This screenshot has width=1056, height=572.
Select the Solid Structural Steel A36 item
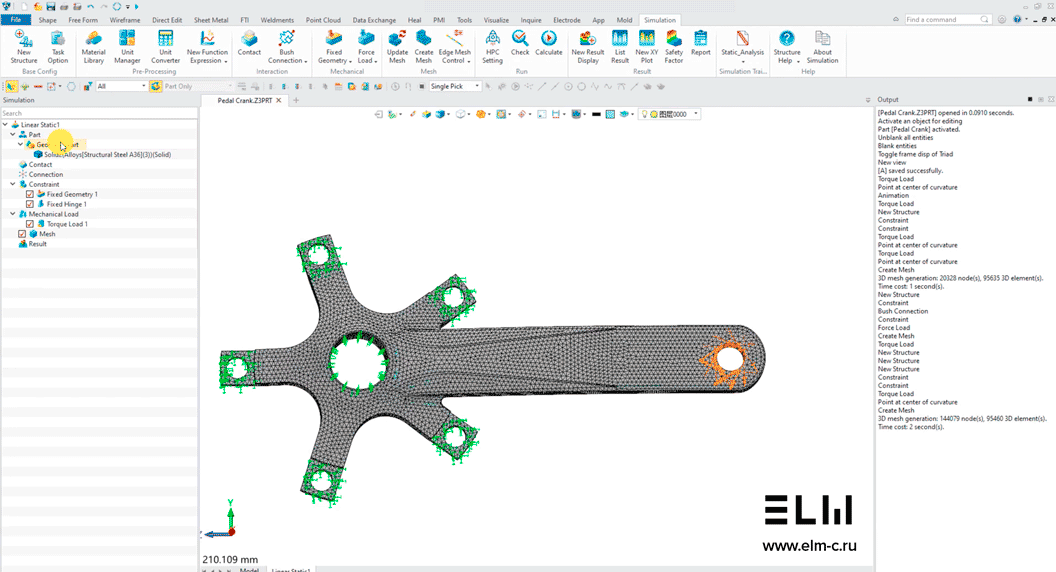(x=107, y=154)
